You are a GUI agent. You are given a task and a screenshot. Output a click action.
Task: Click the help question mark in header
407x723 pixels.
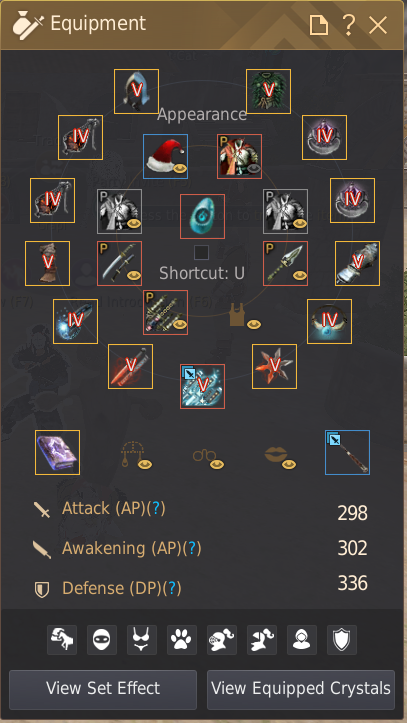coord(349,24)
